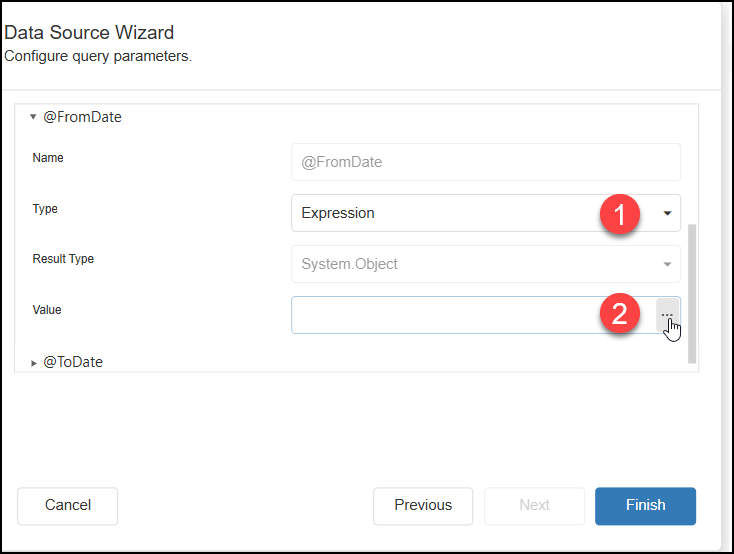Screen dimensions: 734x554
Task: Open the Type dropdown arrow
Action: point(667,213)
